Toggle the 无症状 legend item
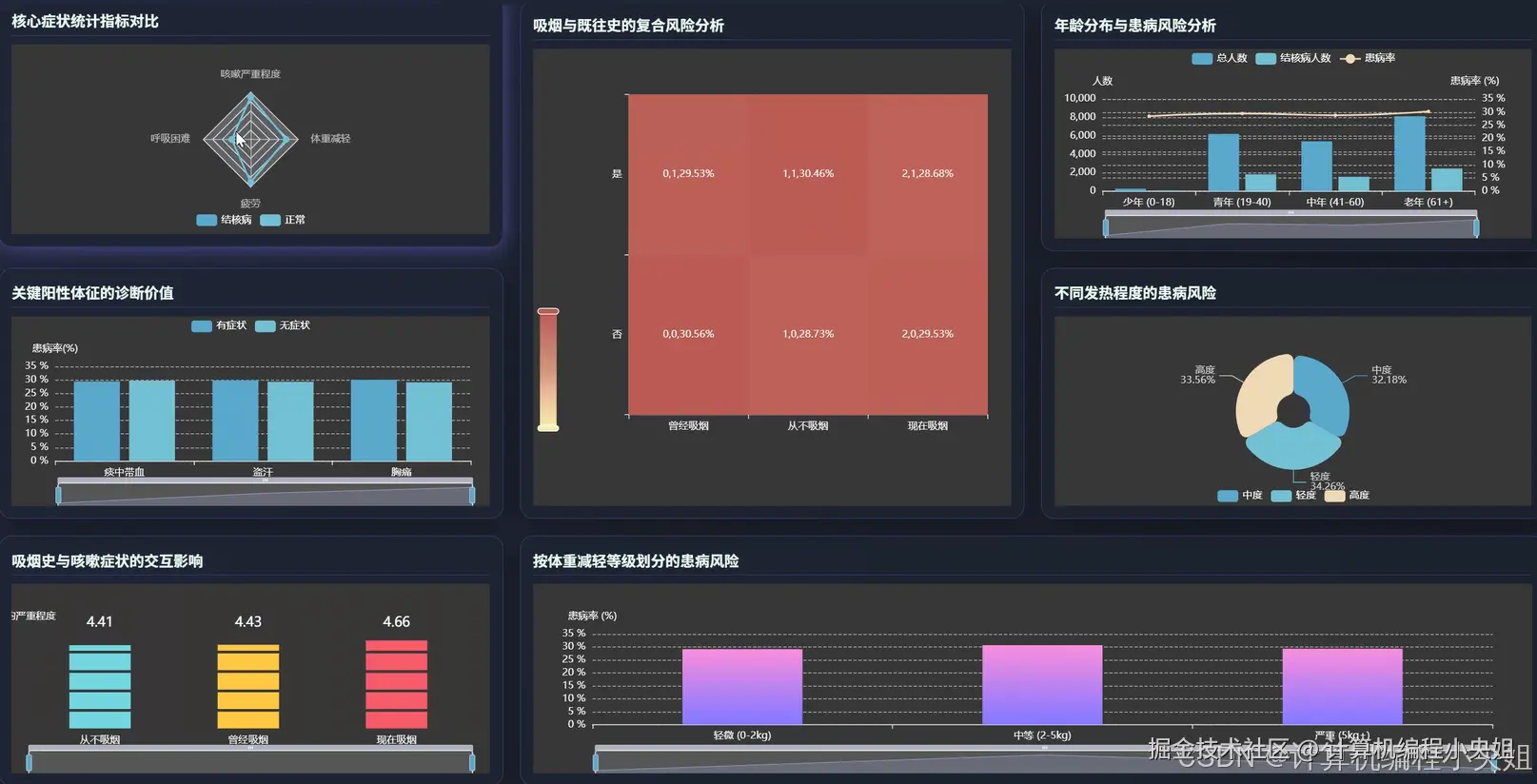The height and width of the screenshot is (784, 1537). [x=283, y=325]
